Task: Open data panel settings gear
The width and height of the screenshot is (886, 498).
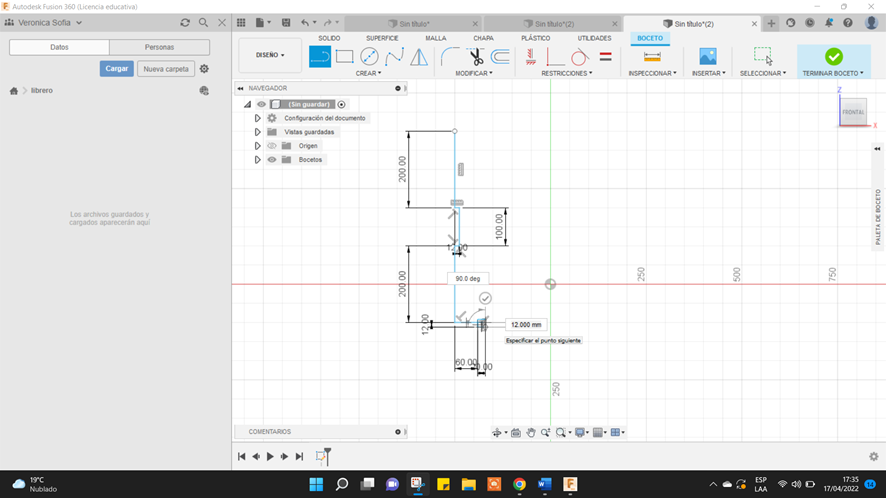Action: click(x=204, y=69)
